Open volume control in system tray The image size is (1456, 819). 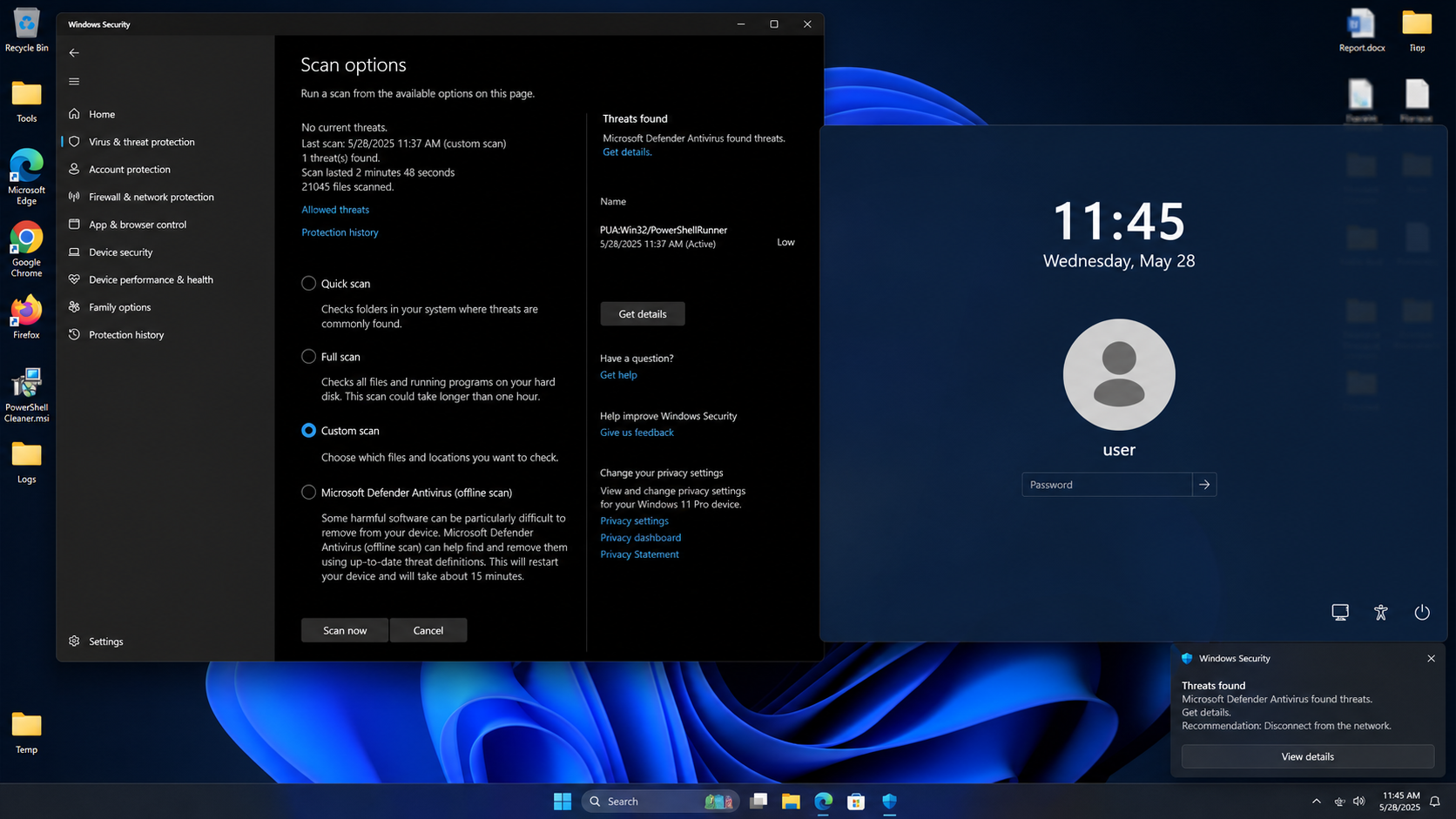coord(1359,802)
